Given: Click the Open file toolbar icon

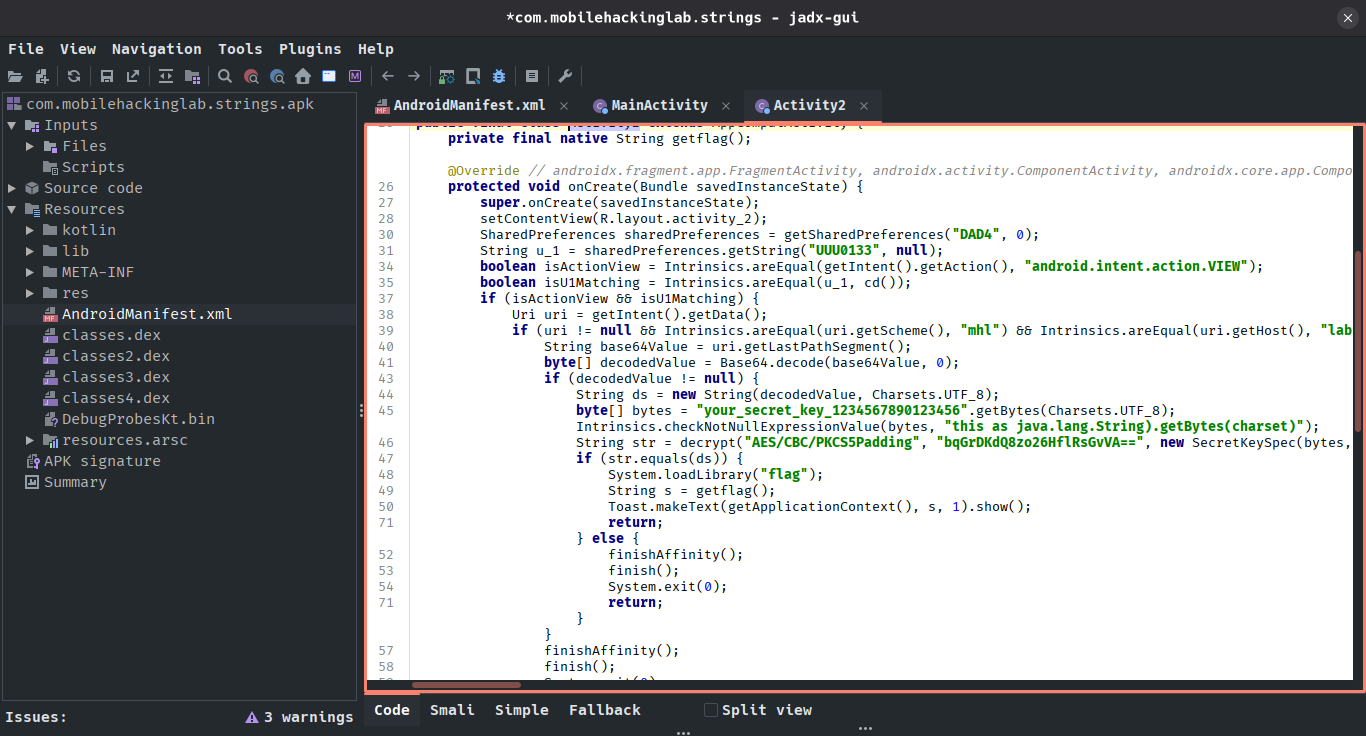Looking at the screenshot, I should pyautogui.click(x=14, y=76).
